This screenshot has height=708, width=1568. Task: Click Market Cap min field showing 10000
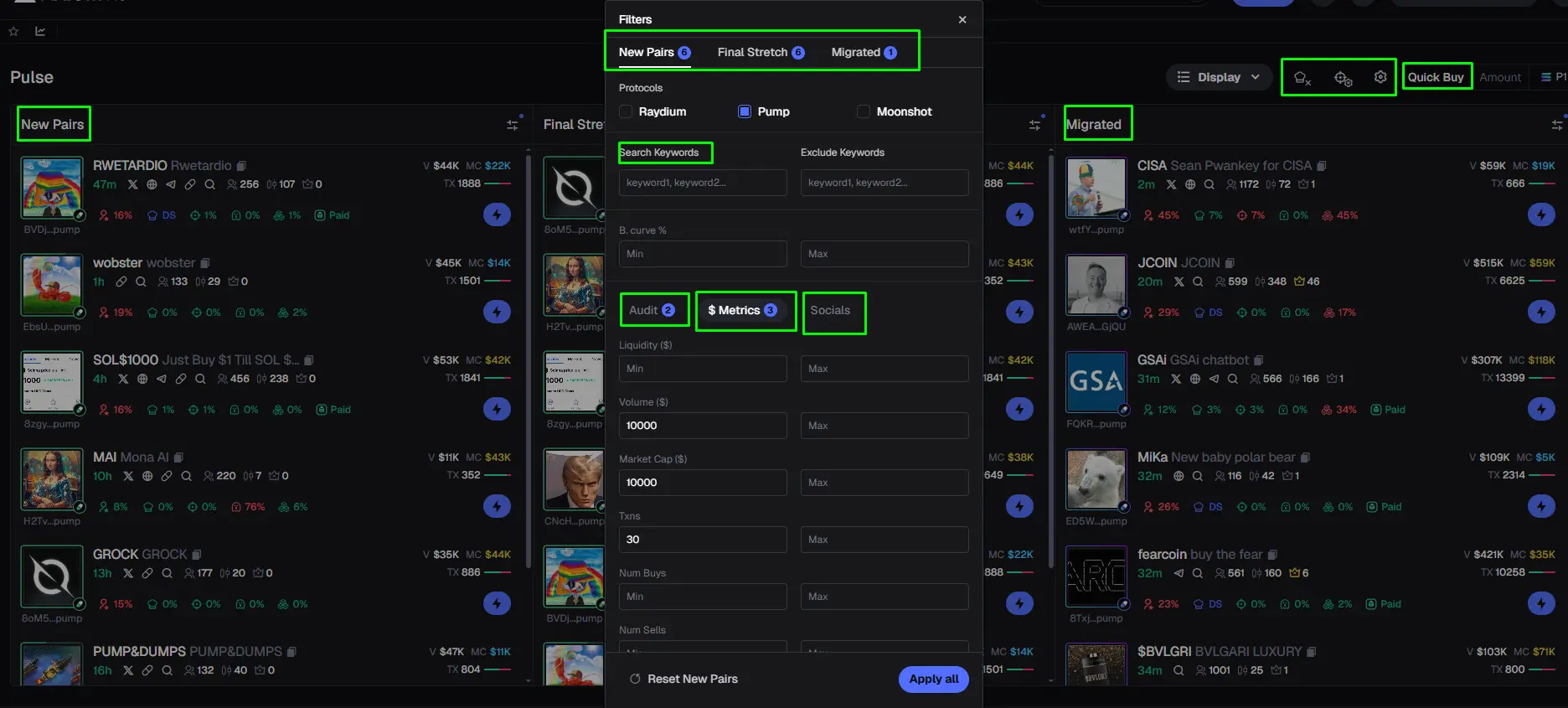pyautogui.click(x=703, y=483)
